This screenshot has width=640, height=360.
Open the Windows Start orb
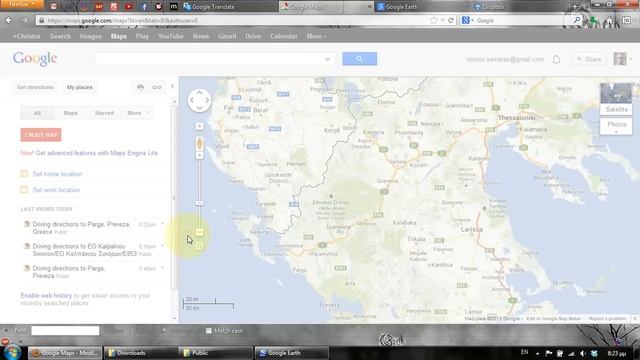(x=11, y=352)
